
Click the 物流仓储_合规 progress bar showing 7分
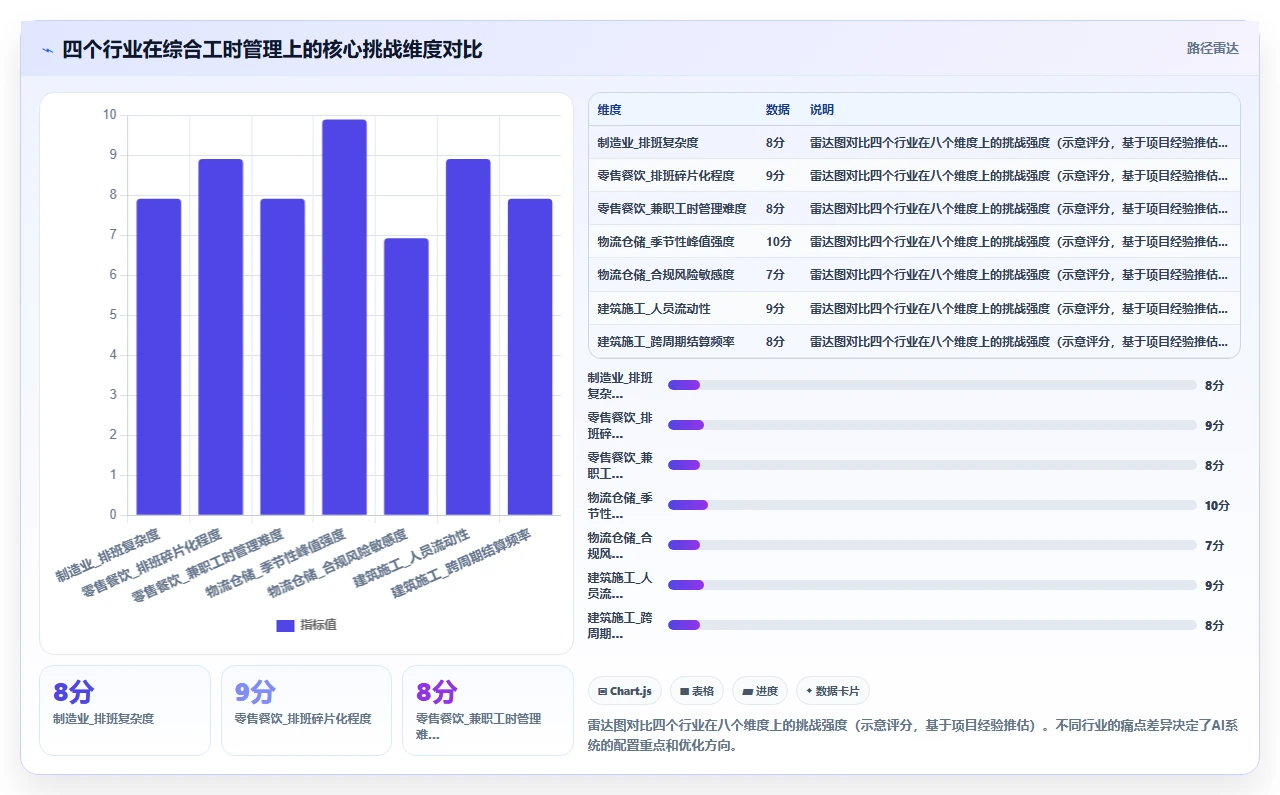932,545
